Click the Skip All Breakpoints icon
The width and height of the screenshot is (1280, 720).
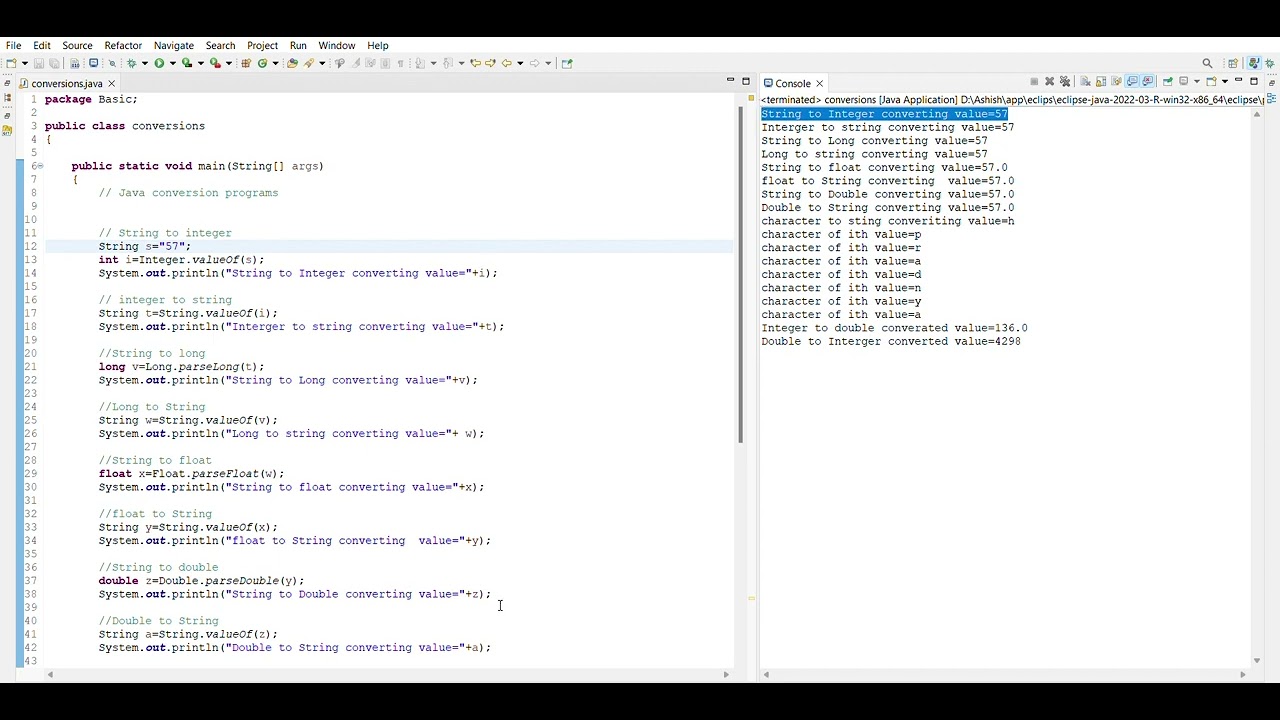tap(112, 63)
